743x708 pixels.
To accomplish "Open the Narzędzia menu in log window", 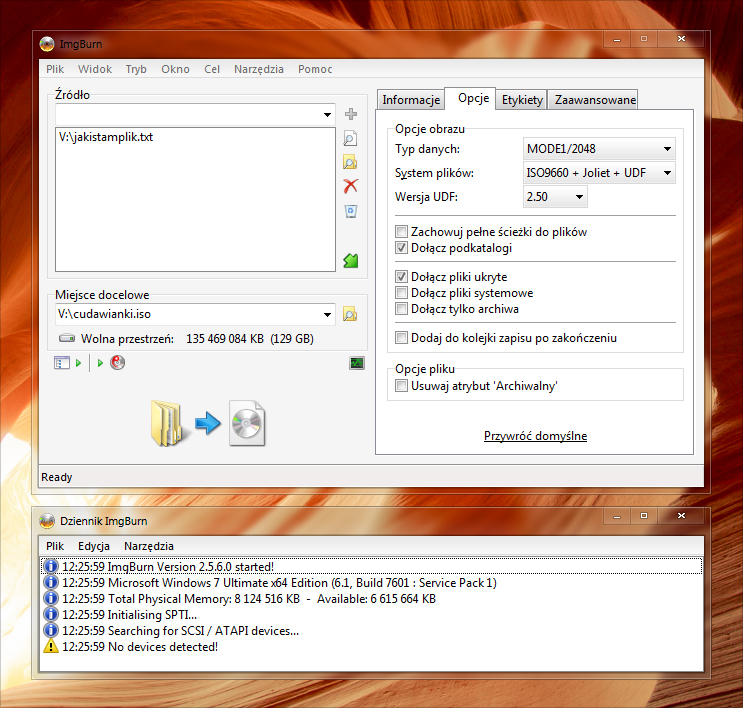I will point(149,546).
